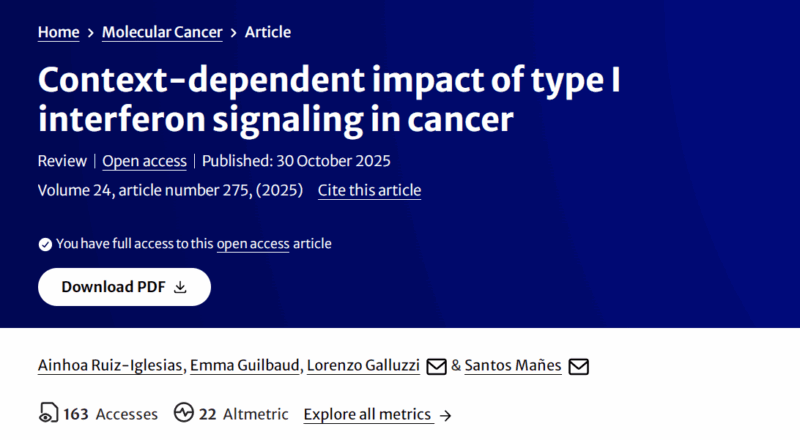Click the eye Accesses icon
800x440 pixels.
(48, 414)
